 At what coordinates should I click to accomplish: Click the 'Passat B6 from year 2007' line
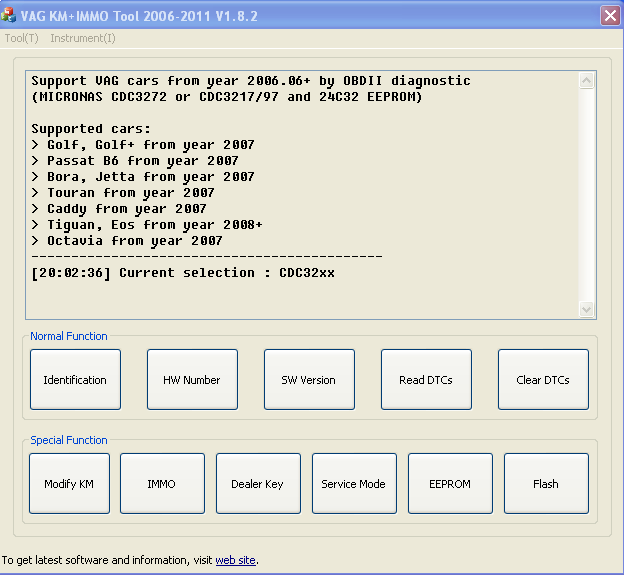135,161
